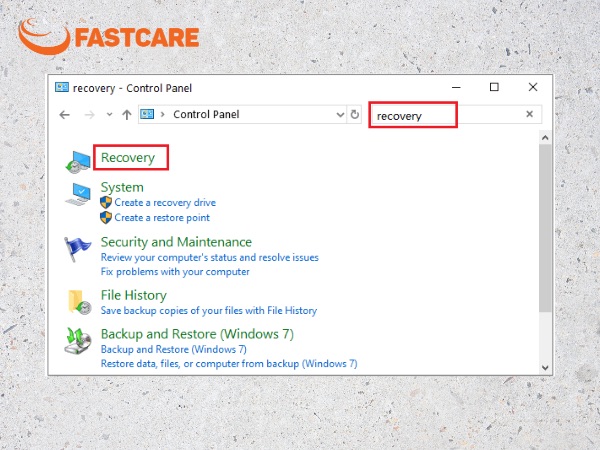The height and width of the screenshot is (450, 600).
Task: Expand the address bar history dropdown
Action: coord(340,114)
